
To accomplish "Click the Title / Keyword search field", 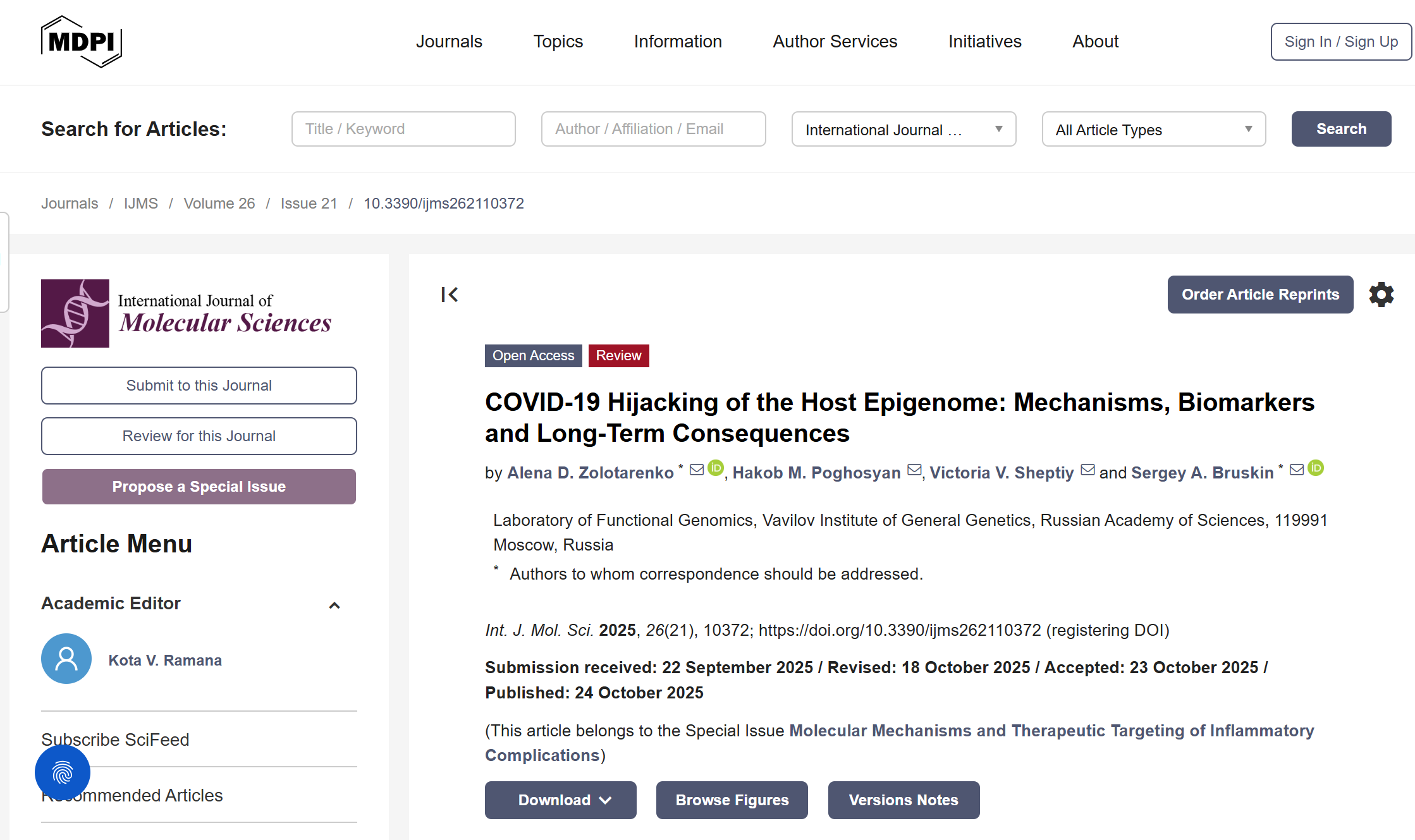I will pyautogui.click(x=403, y=130).
